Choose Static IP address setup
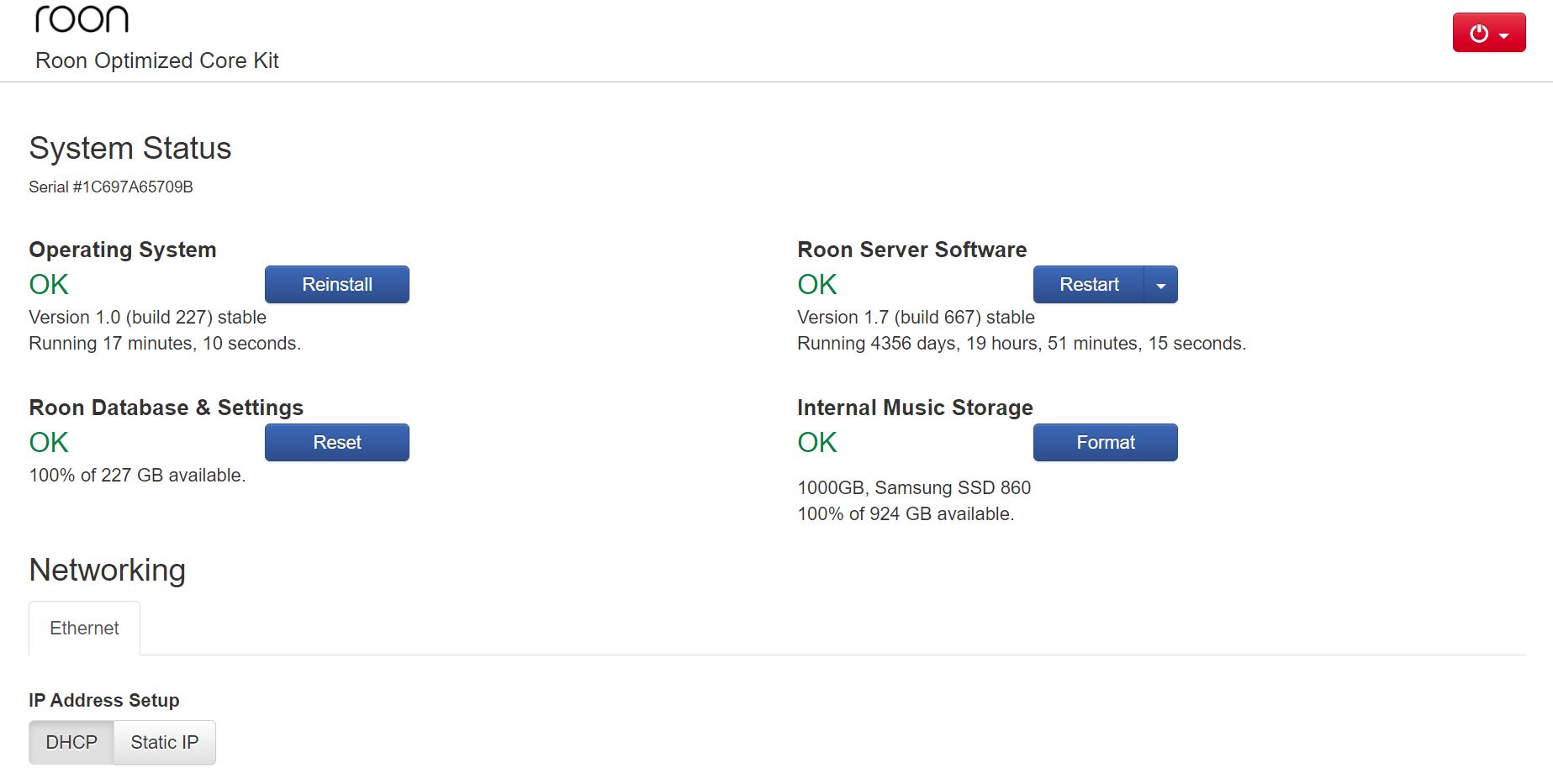The image size is (1553, 784). point(165,742)
